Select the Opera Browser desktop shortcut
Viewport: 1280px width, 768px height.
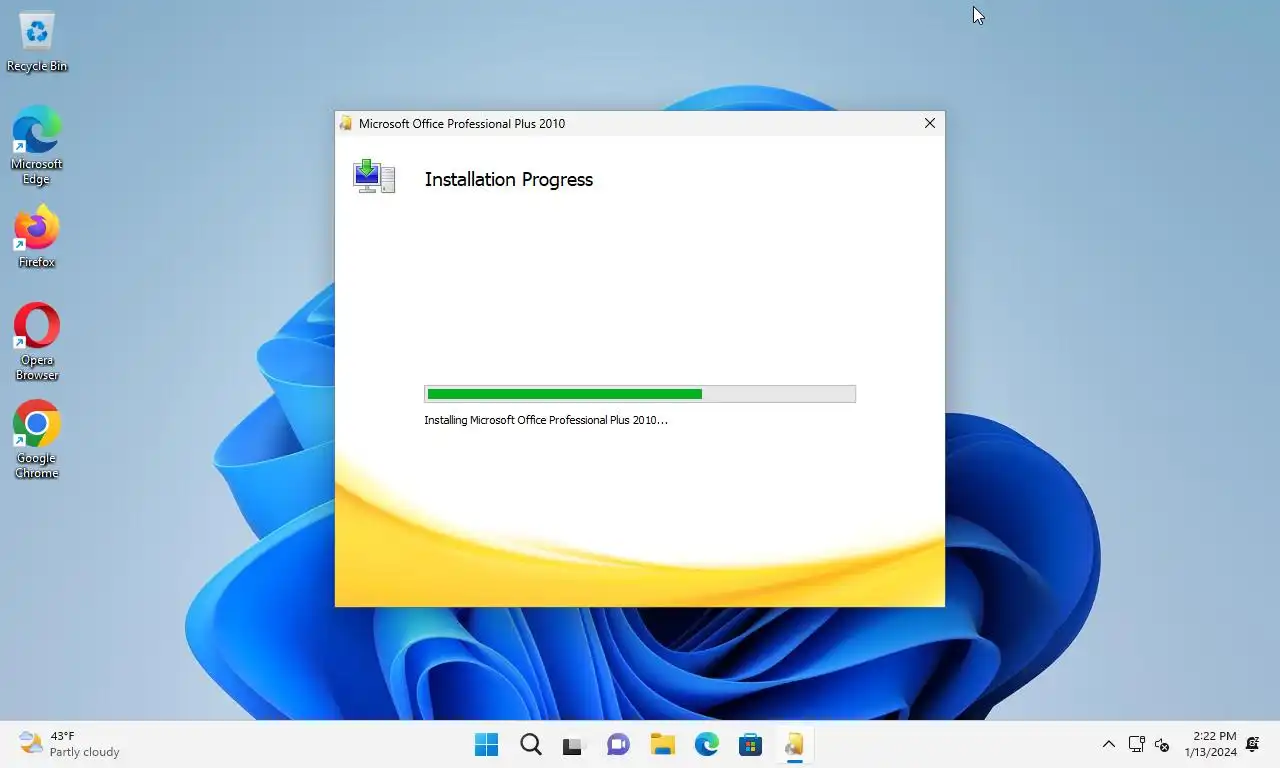click(37, 342)
